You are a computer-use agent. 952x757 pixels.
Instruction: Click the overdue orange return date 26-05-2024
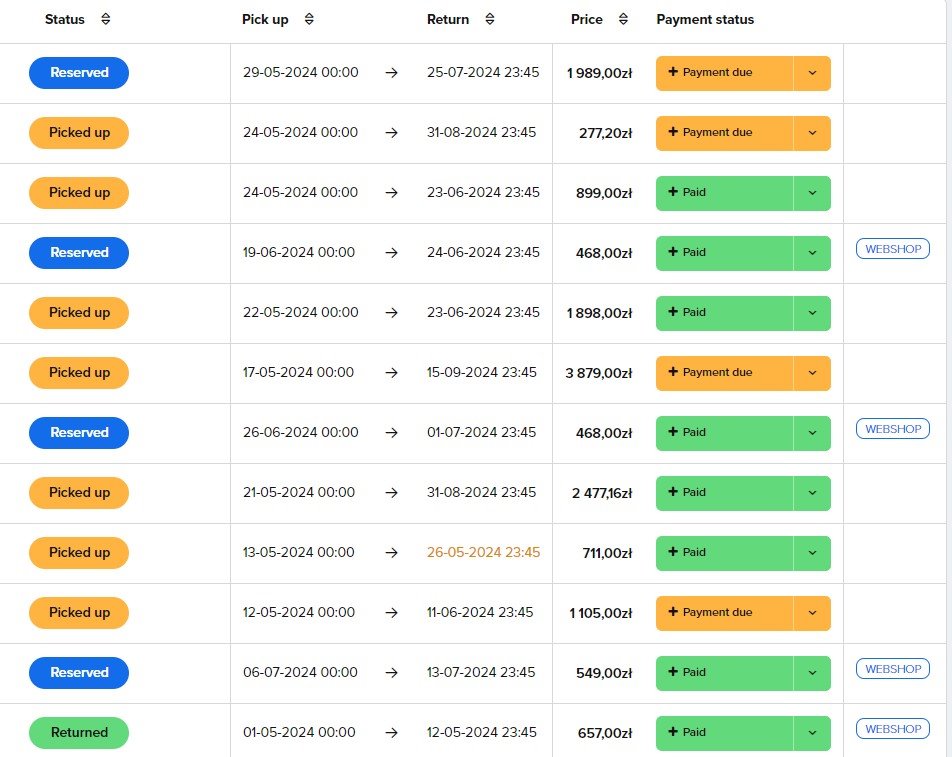(x=483, y=552)
